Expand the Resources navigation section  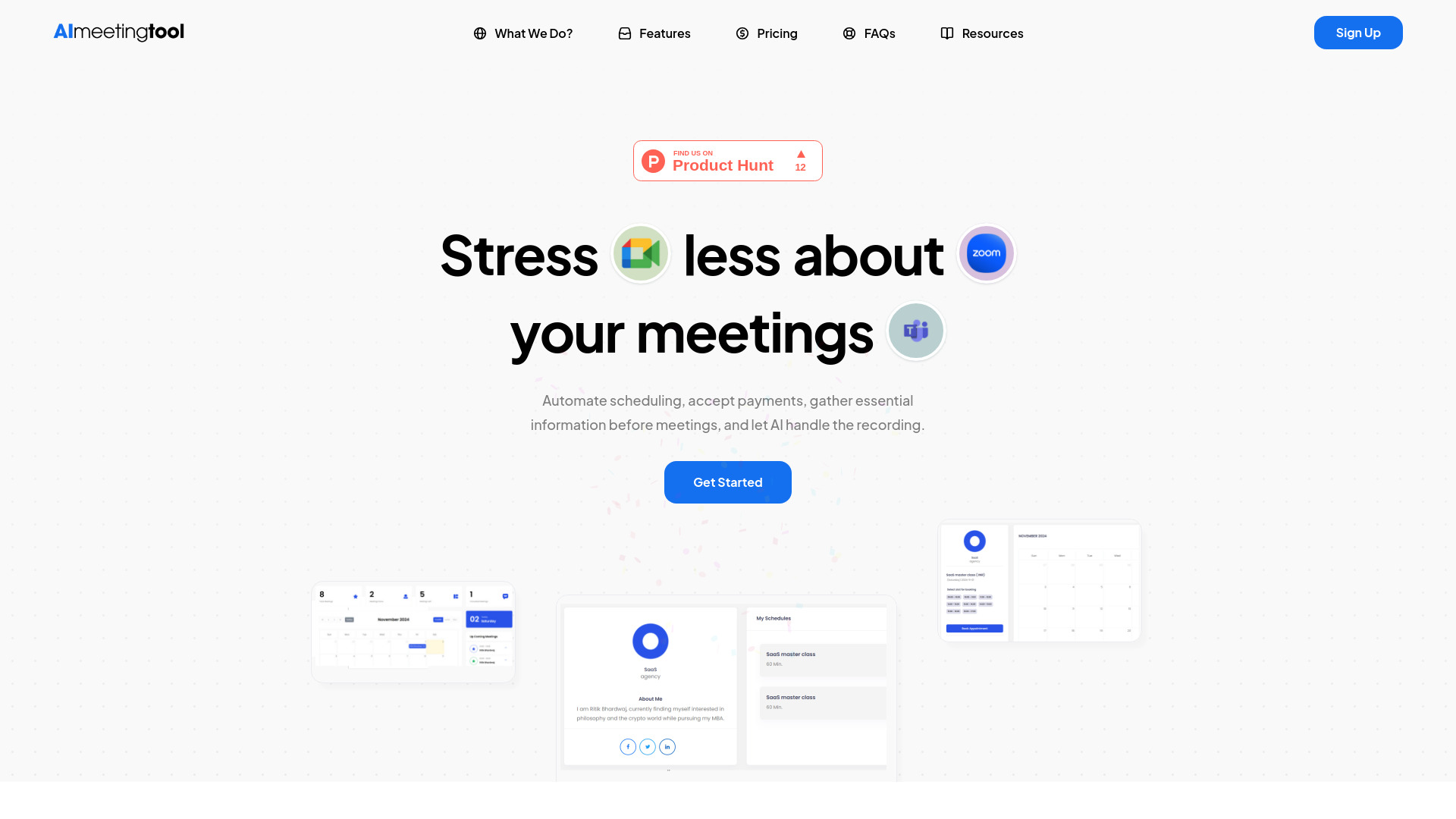pos(982,32)
